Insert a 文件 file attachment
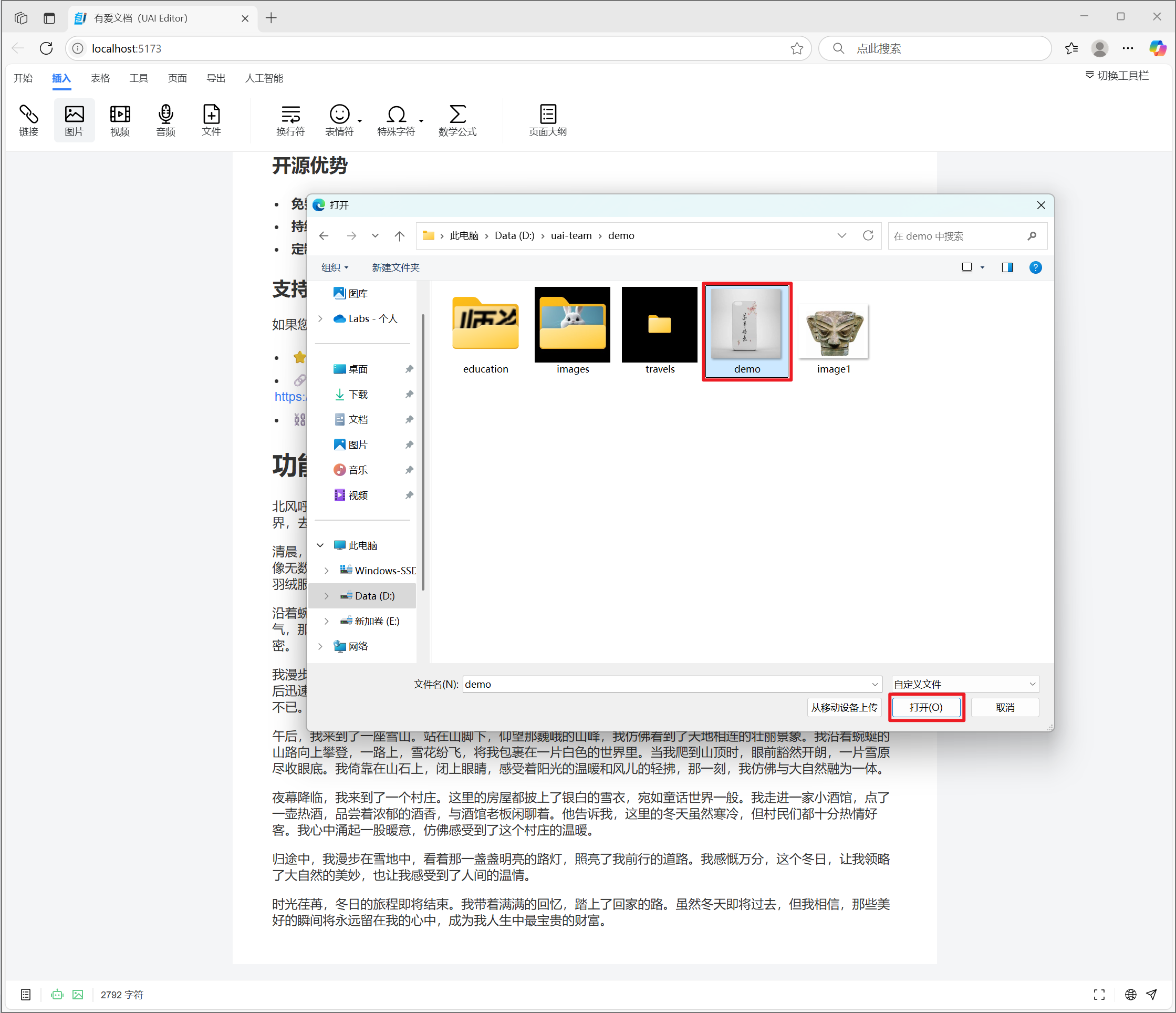 tap(211, 120)
